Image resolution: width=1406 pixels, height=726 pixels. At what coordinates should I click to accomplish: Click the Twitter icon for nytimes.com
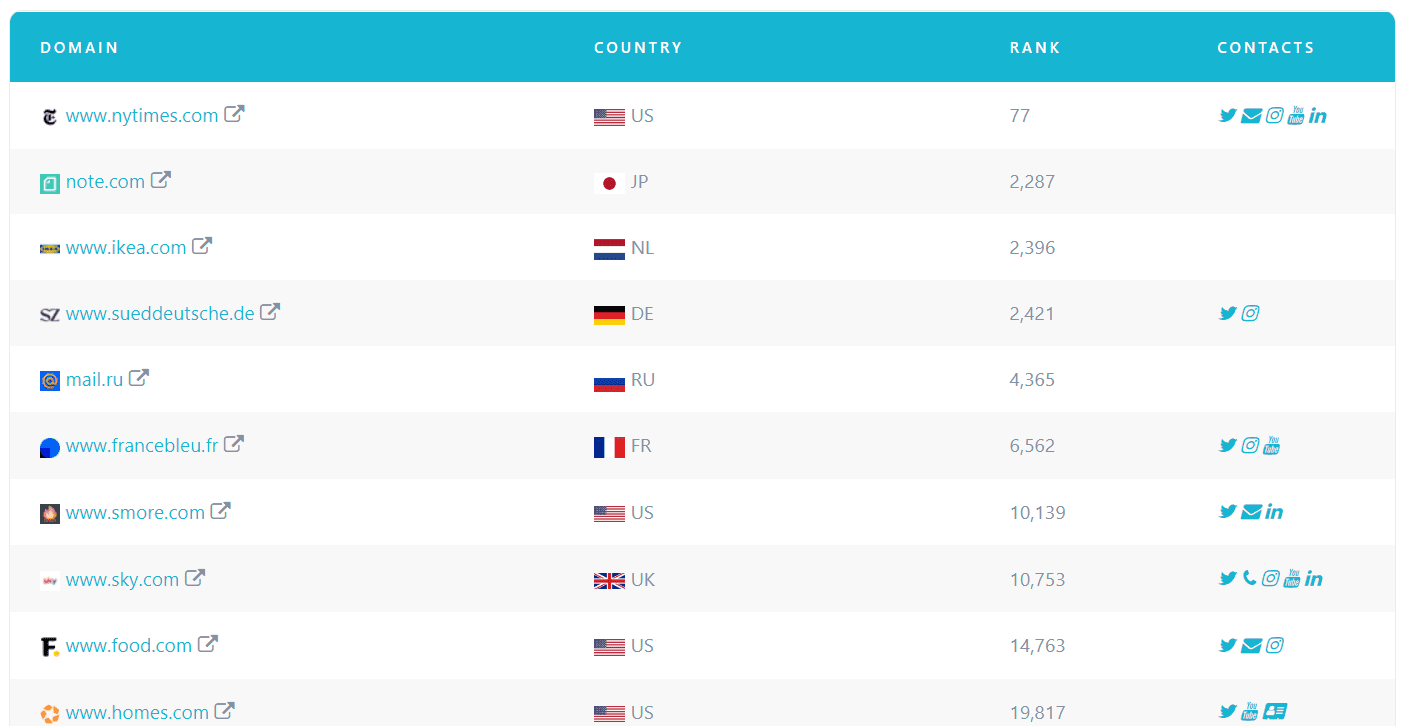tap(1228, 115)
